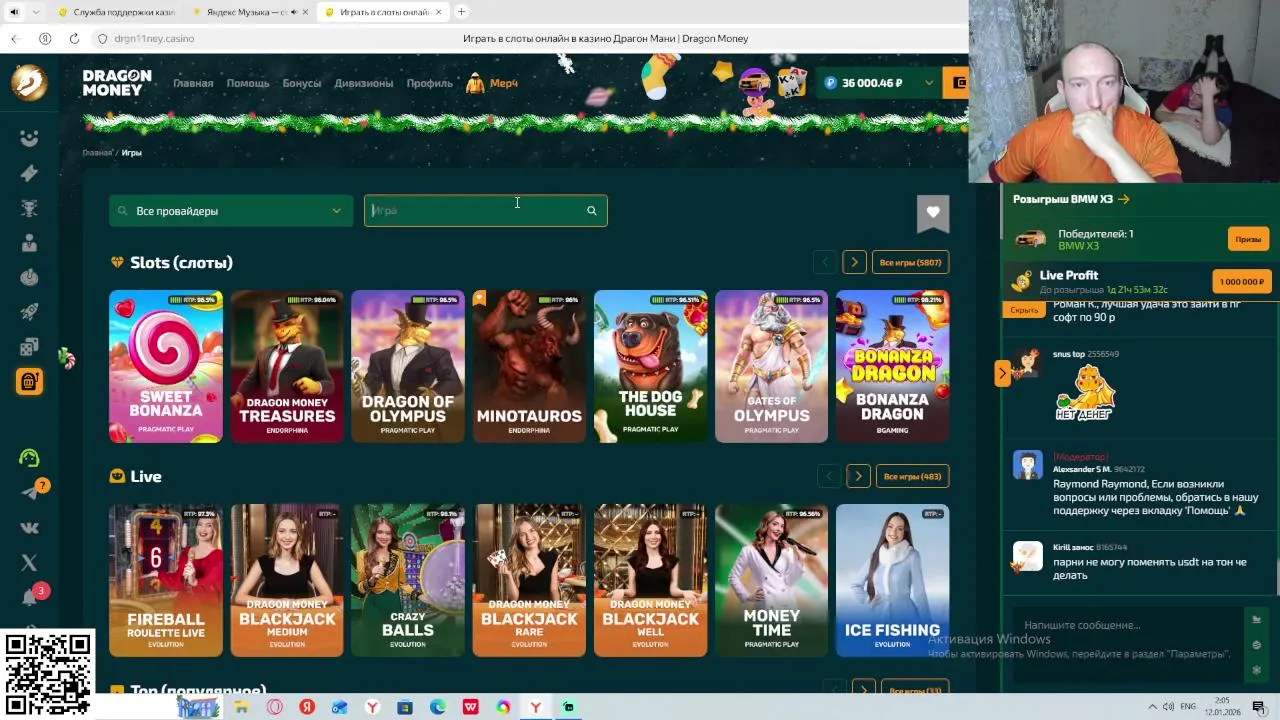This screenshot has height=720, width=1280.
Task: Open the dice game icon in sidebar
Action: tap(29, 347)
